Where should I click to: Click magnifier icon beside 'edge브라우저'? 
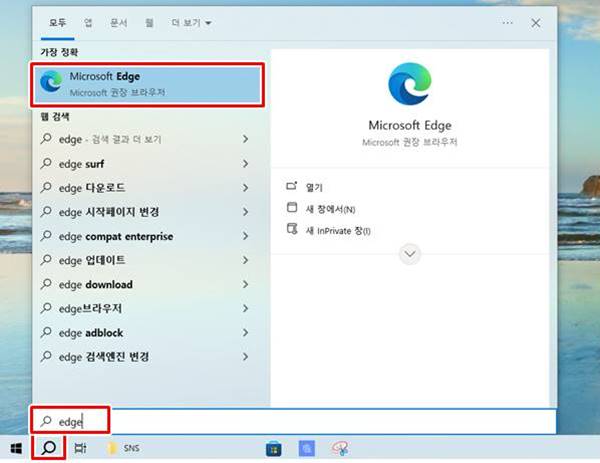coord(46,308)
